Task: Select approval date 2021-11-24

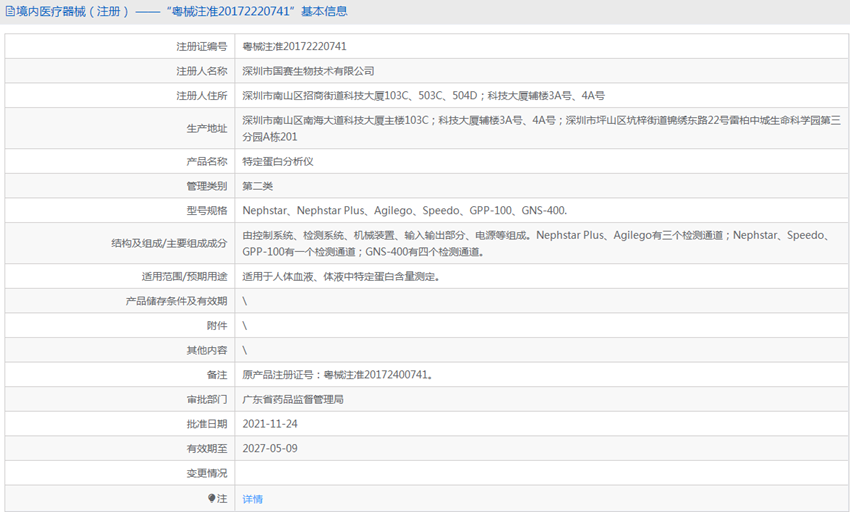Action: click(270, 424)
